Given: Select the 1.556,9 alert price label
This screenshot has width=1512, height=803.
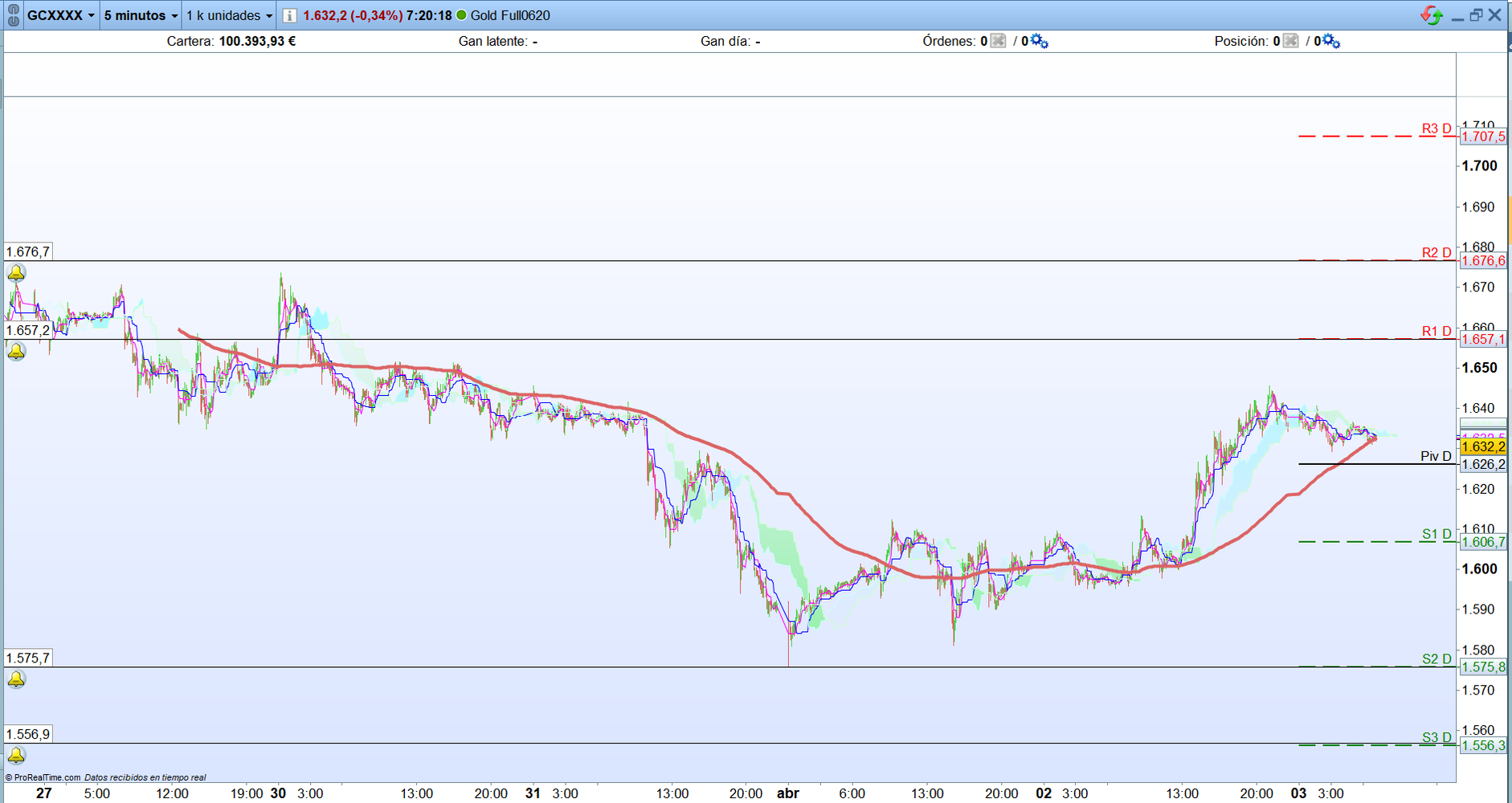Looking at the screenshot, I should tap(28, 734).
